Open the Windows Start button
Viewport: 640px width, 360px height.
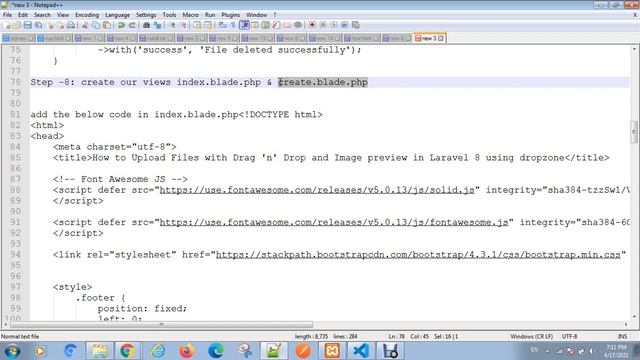click(12, 351)
